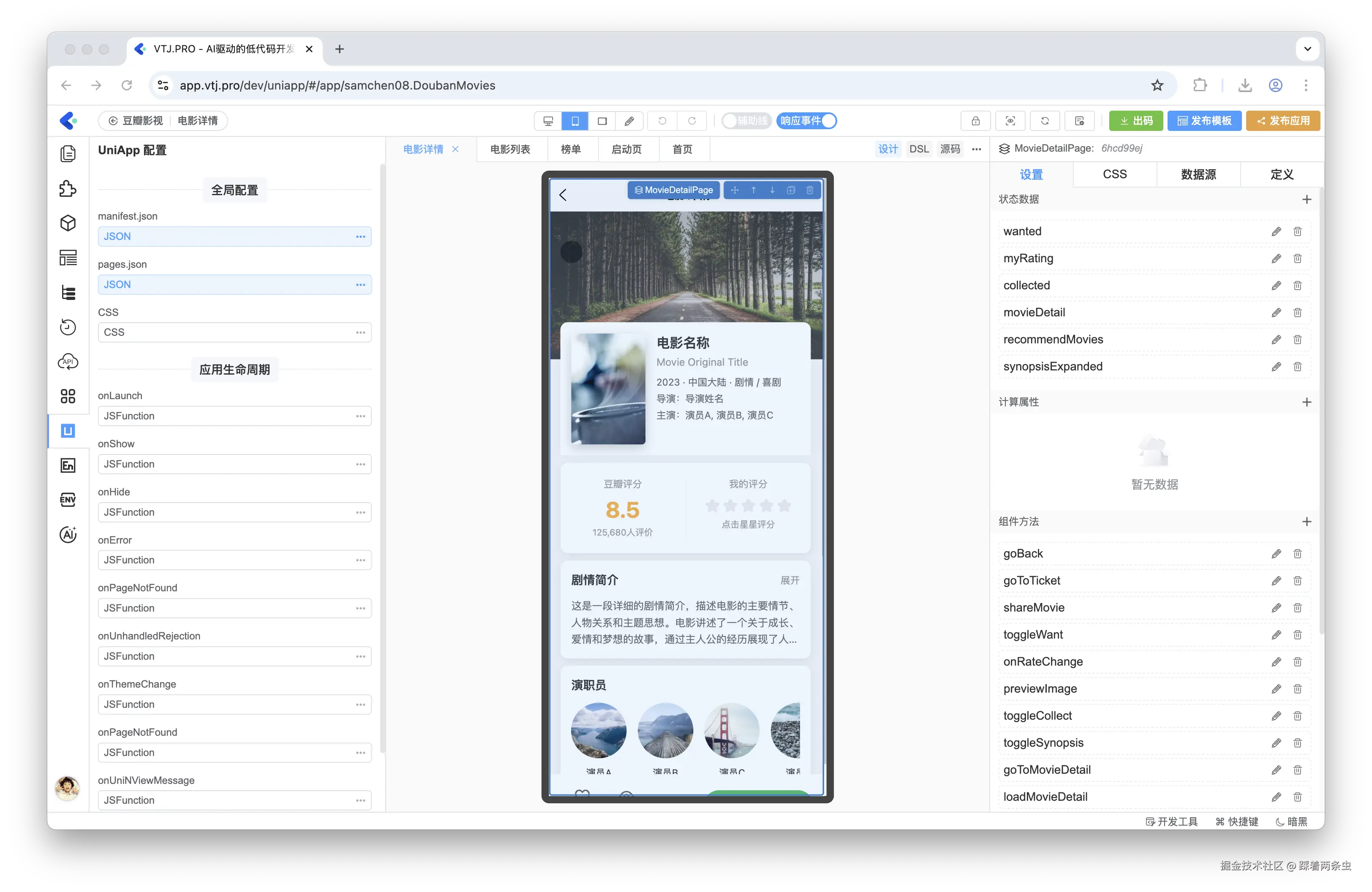
Task: Toggle the 辅助线 guide lines switch
Action: pos(746,121)
